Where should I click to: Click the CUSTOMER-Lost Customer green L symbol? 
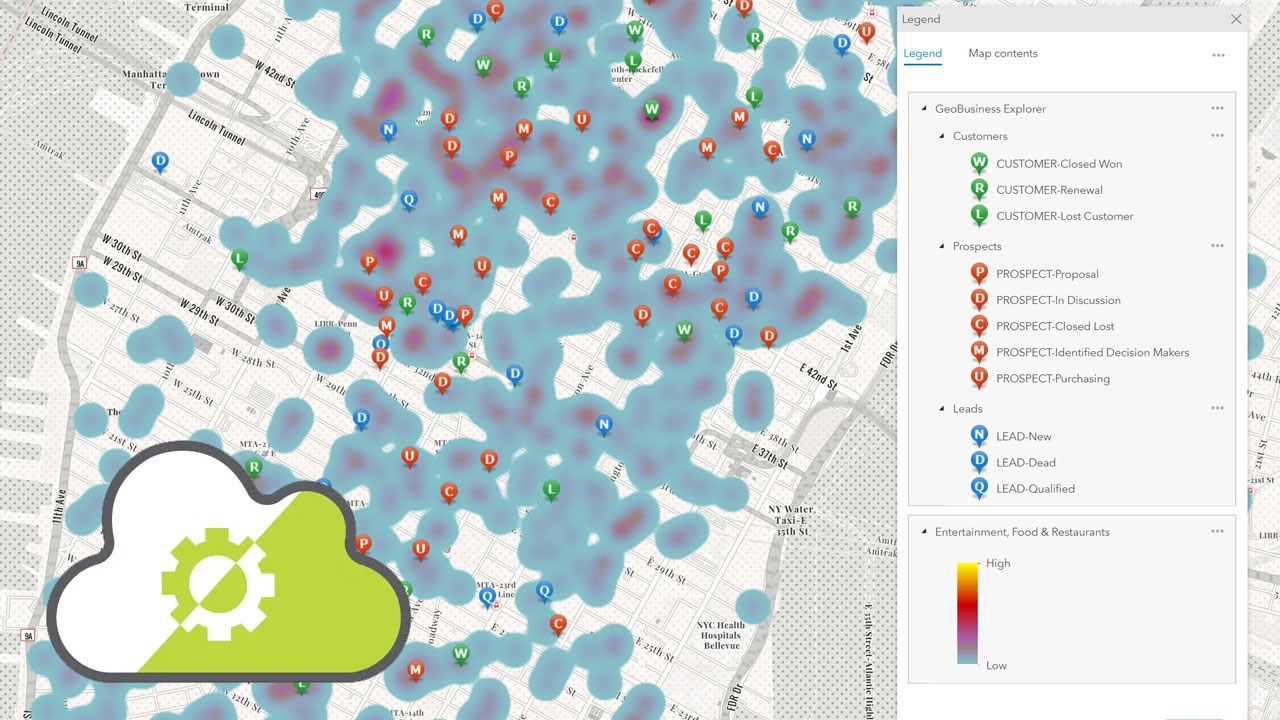coord(979,215)
